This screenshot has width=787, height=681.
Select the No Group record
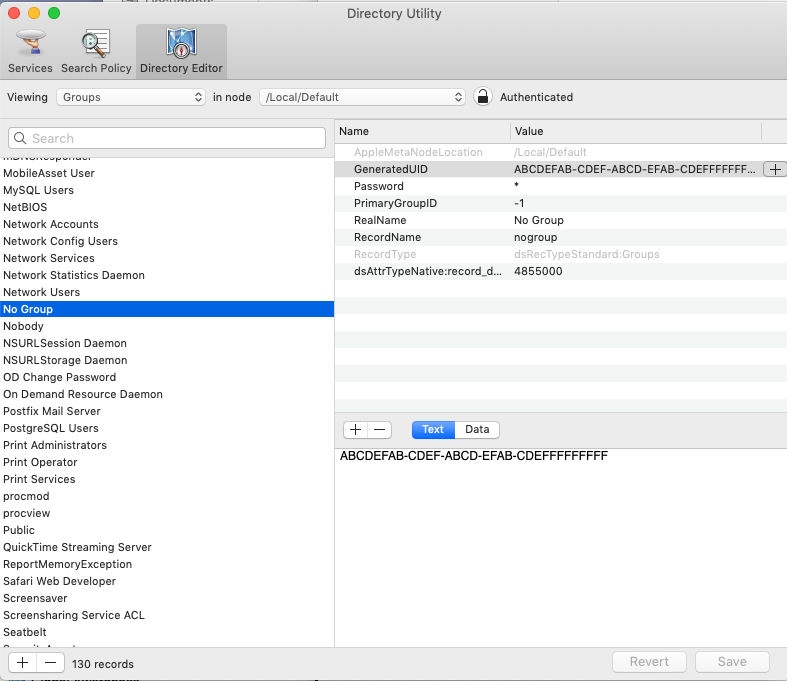tap(167, 309)
